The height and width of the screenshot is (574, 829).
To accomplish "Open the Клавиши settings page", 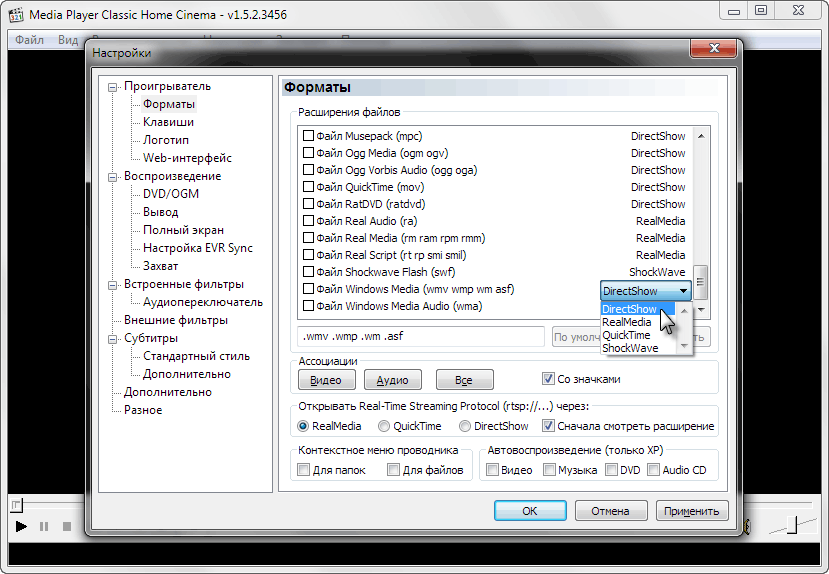I will point(168,122).
